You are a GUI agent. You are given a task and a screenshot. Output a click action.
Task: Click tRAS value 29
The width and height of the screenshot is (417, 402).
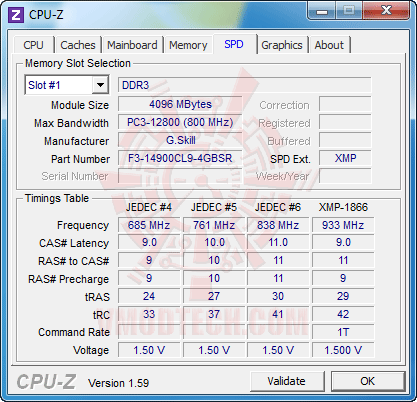(343, 296)
